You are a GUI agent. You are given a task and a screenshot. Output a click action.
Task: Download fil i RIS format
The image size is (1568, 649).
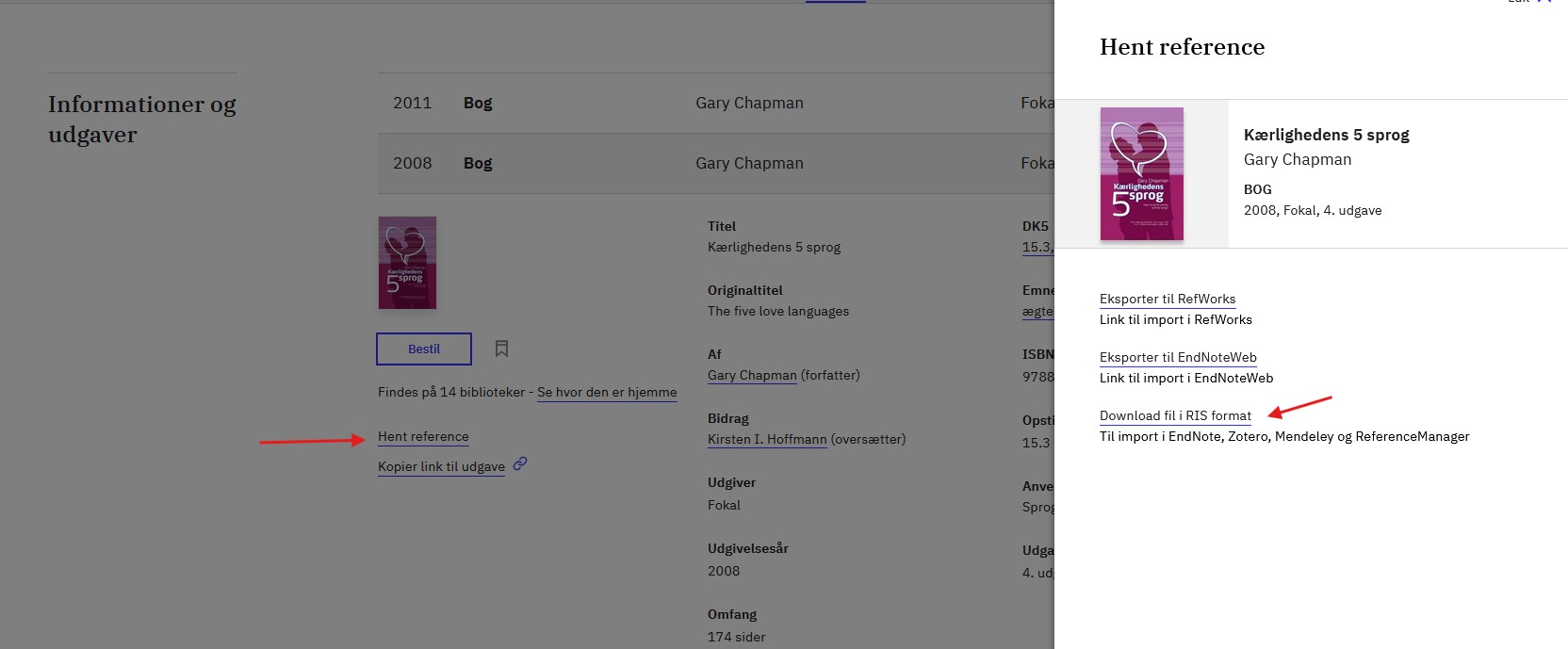coord(1175,416)
